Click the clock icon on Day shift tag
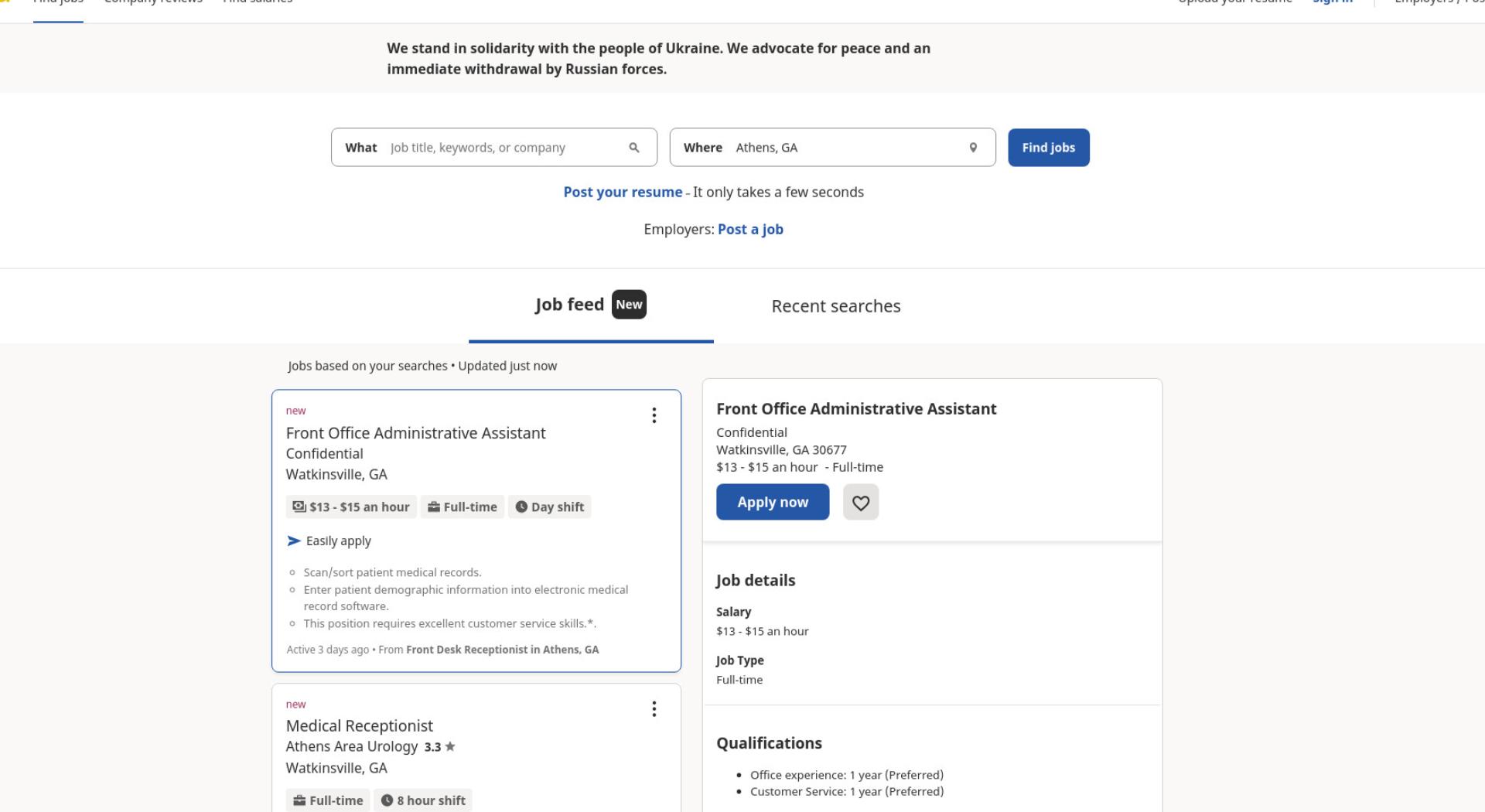Screen dimensions: 1485x812 pyautogui.click(x=521, y=507)
